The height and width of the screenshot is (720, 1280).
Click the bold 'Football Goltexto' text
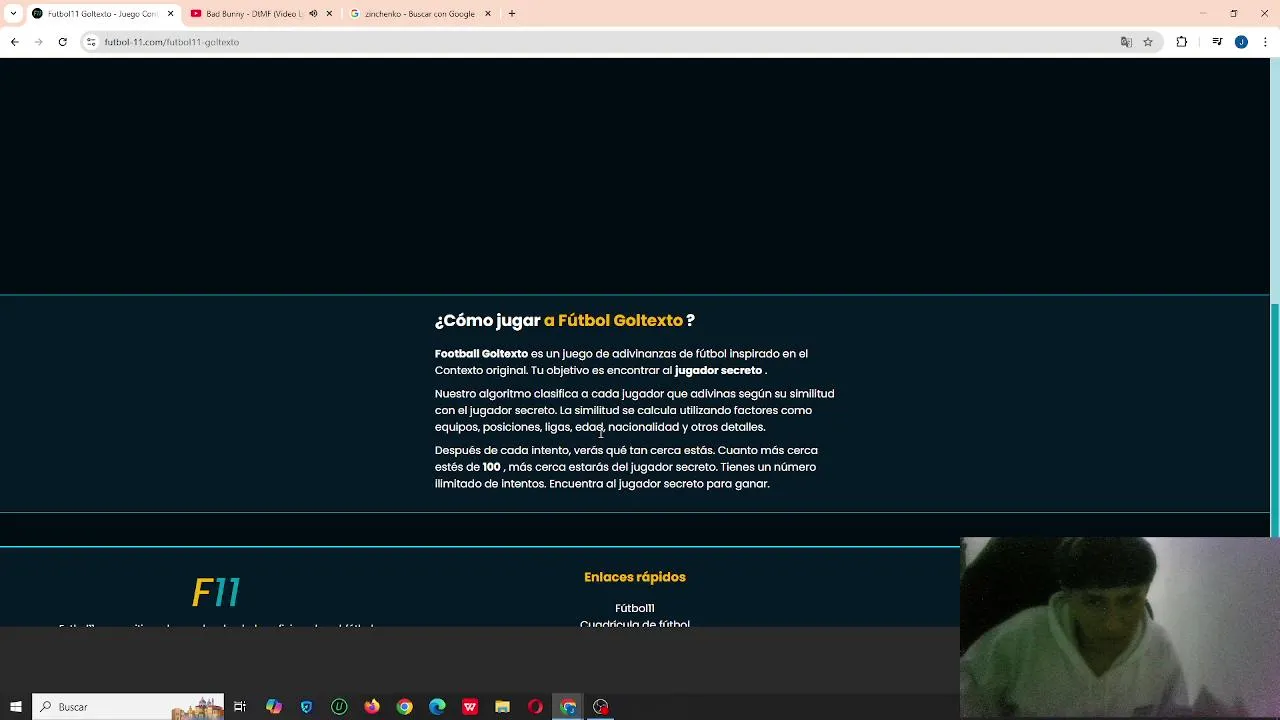[x=481, y=354]
